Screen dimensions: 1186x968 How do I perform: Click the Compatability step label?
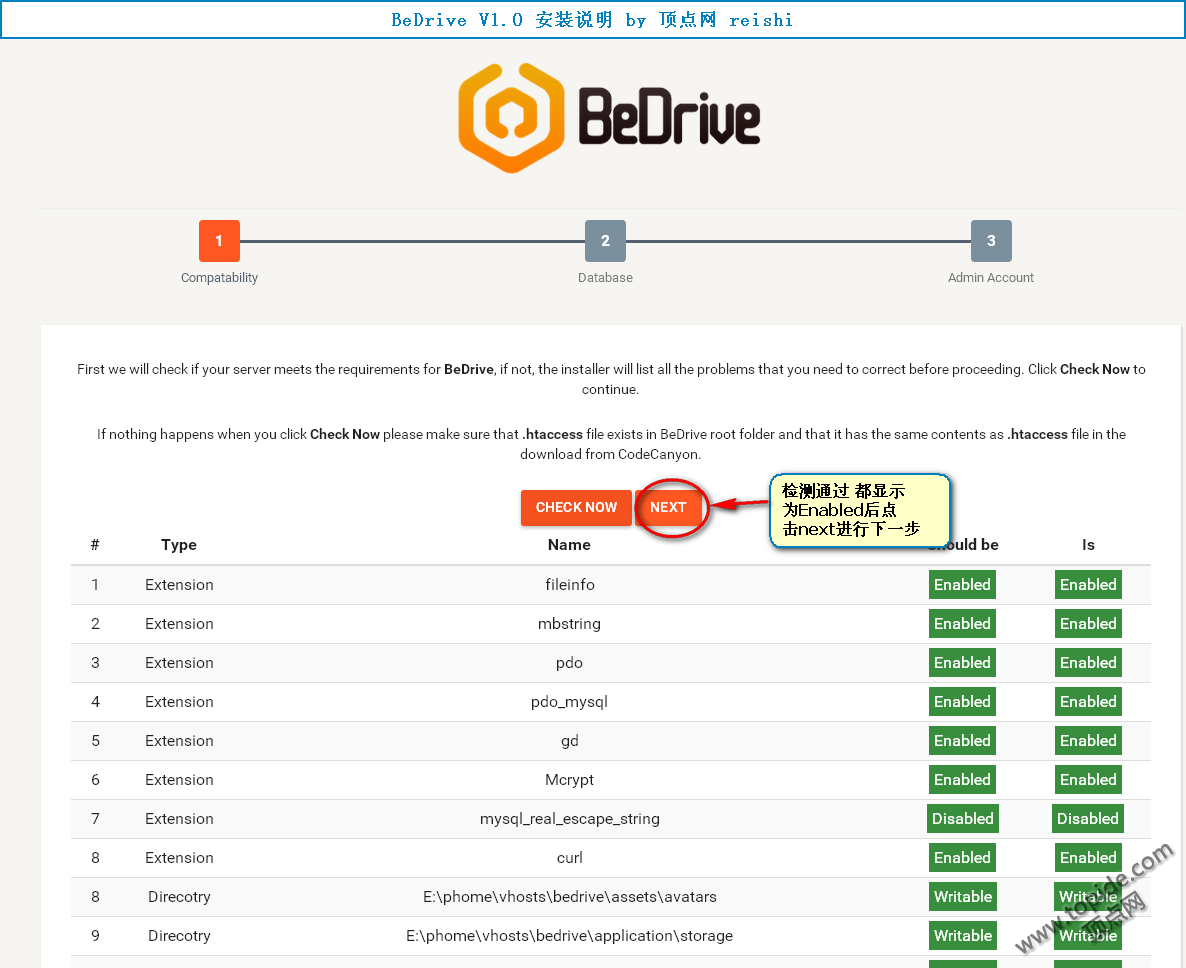(219, 278)
